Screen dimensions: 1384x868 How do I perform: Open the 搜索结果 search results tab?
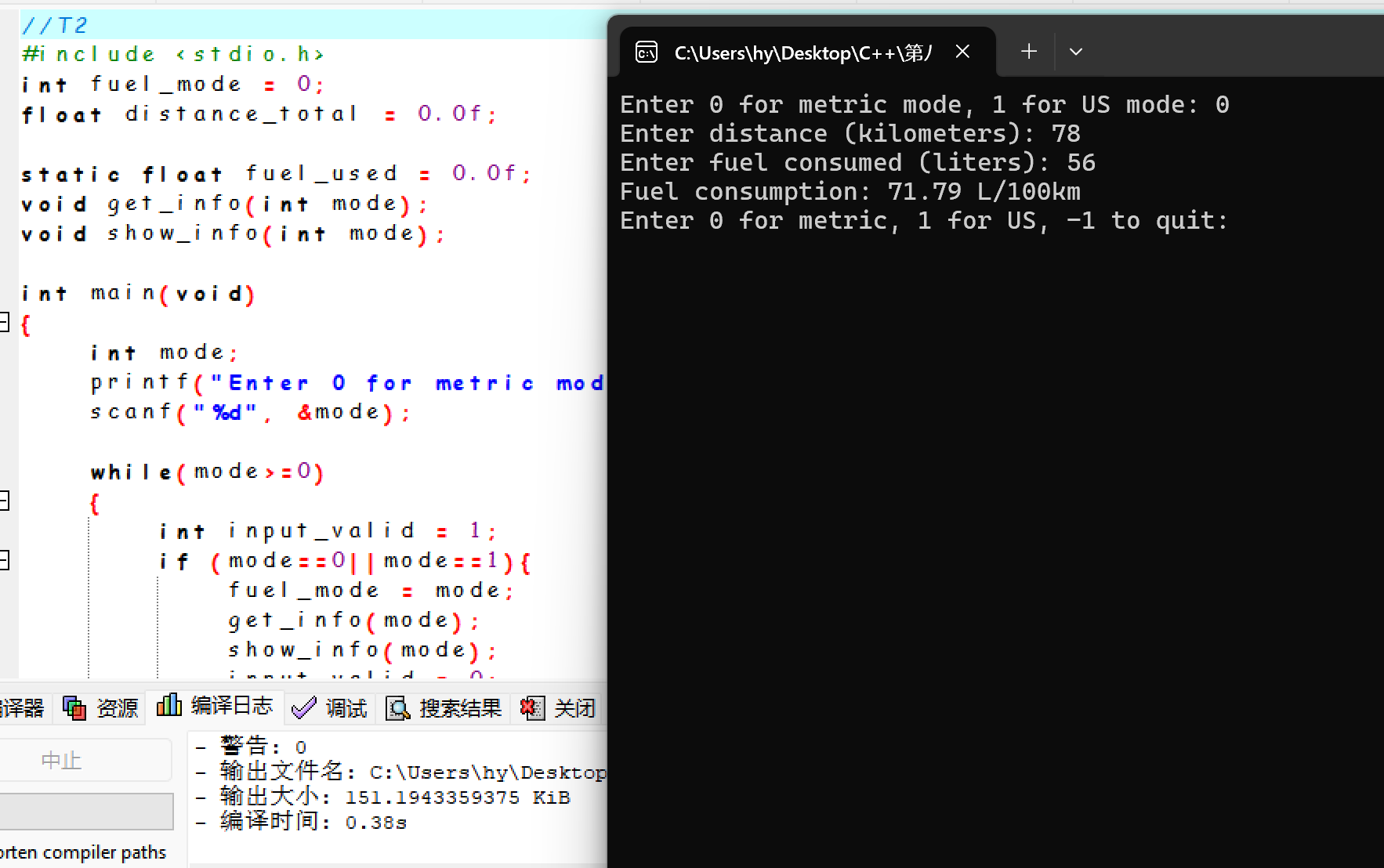click(x=444, y=708)
